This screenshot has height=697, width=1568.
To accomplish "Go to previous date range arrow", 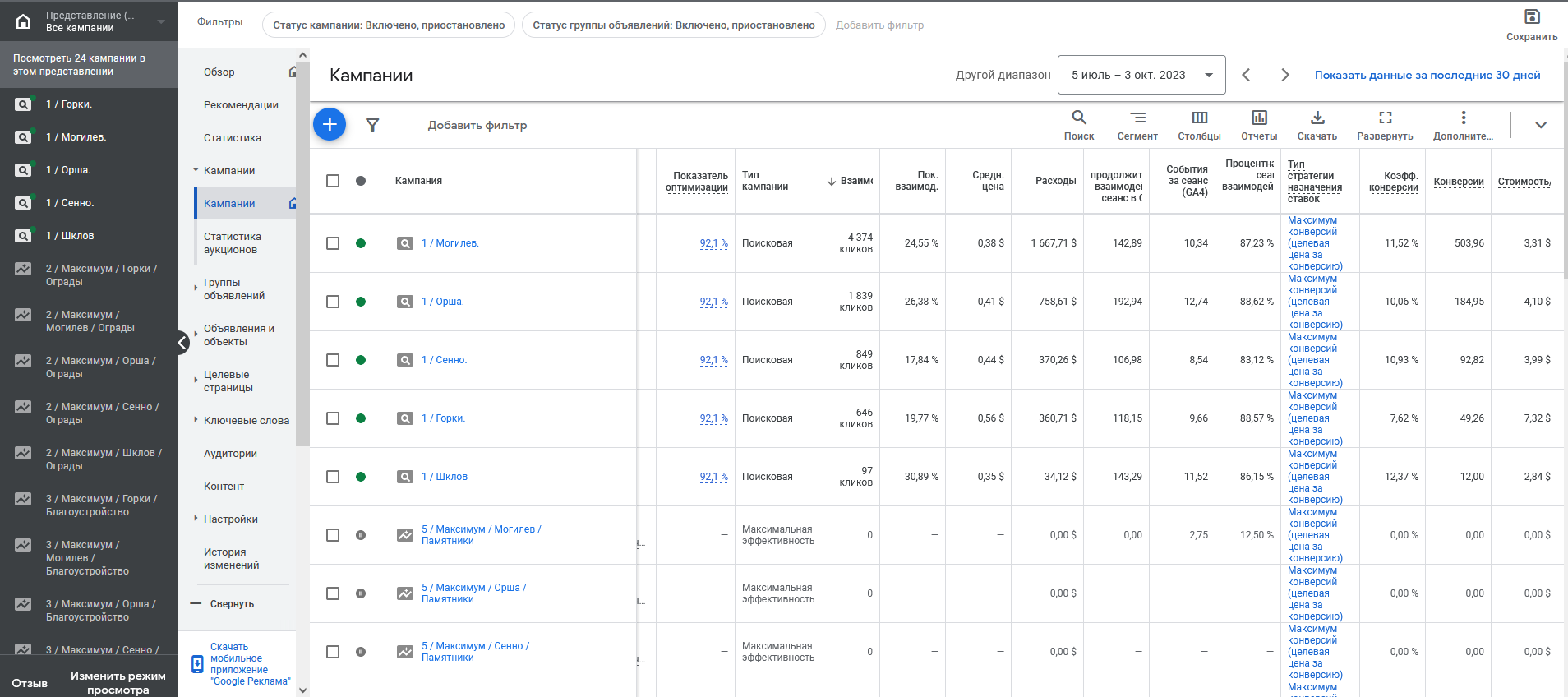I will (1246, 75).
